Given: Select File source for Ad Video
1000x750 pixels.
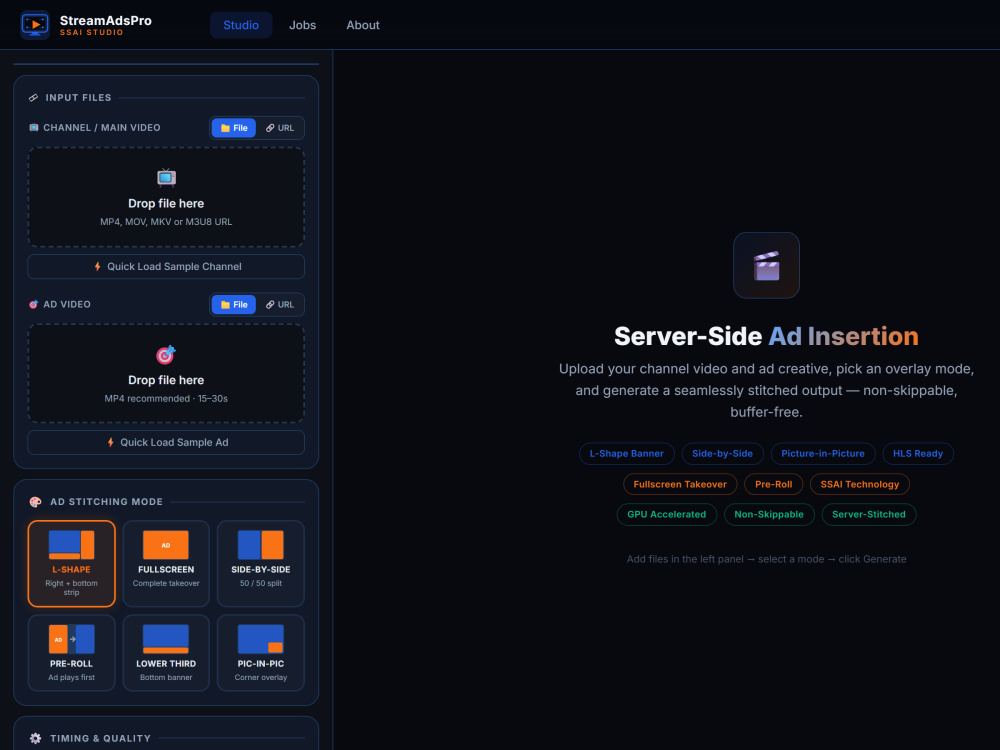Looking at the screenshot, I should tap(234, 304).
